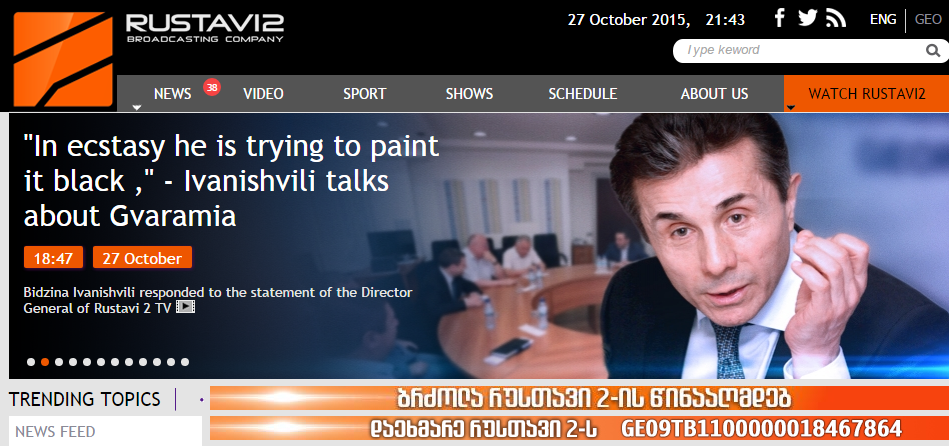Select the last carousel slide dot
The height and width of the screenshot is (446, 949).
click(x=185, y=362)
